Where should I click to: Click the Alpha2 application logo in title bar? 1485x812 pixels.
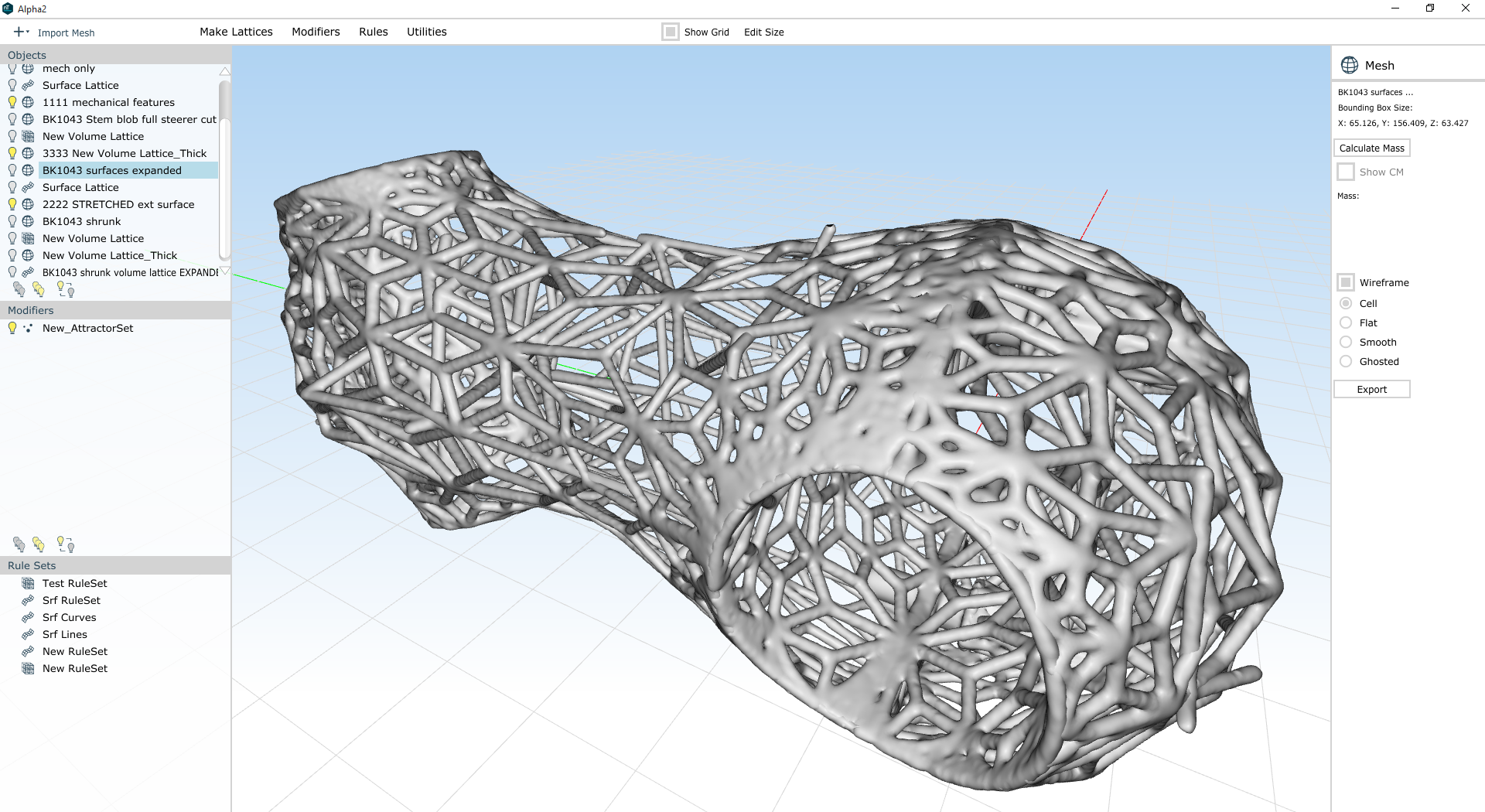tap(8, 9)
